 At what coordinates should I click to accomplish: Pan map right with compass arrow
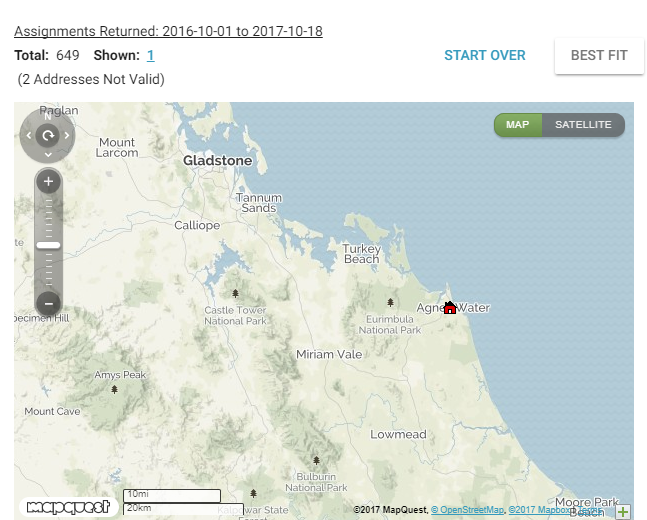(67, 135)
